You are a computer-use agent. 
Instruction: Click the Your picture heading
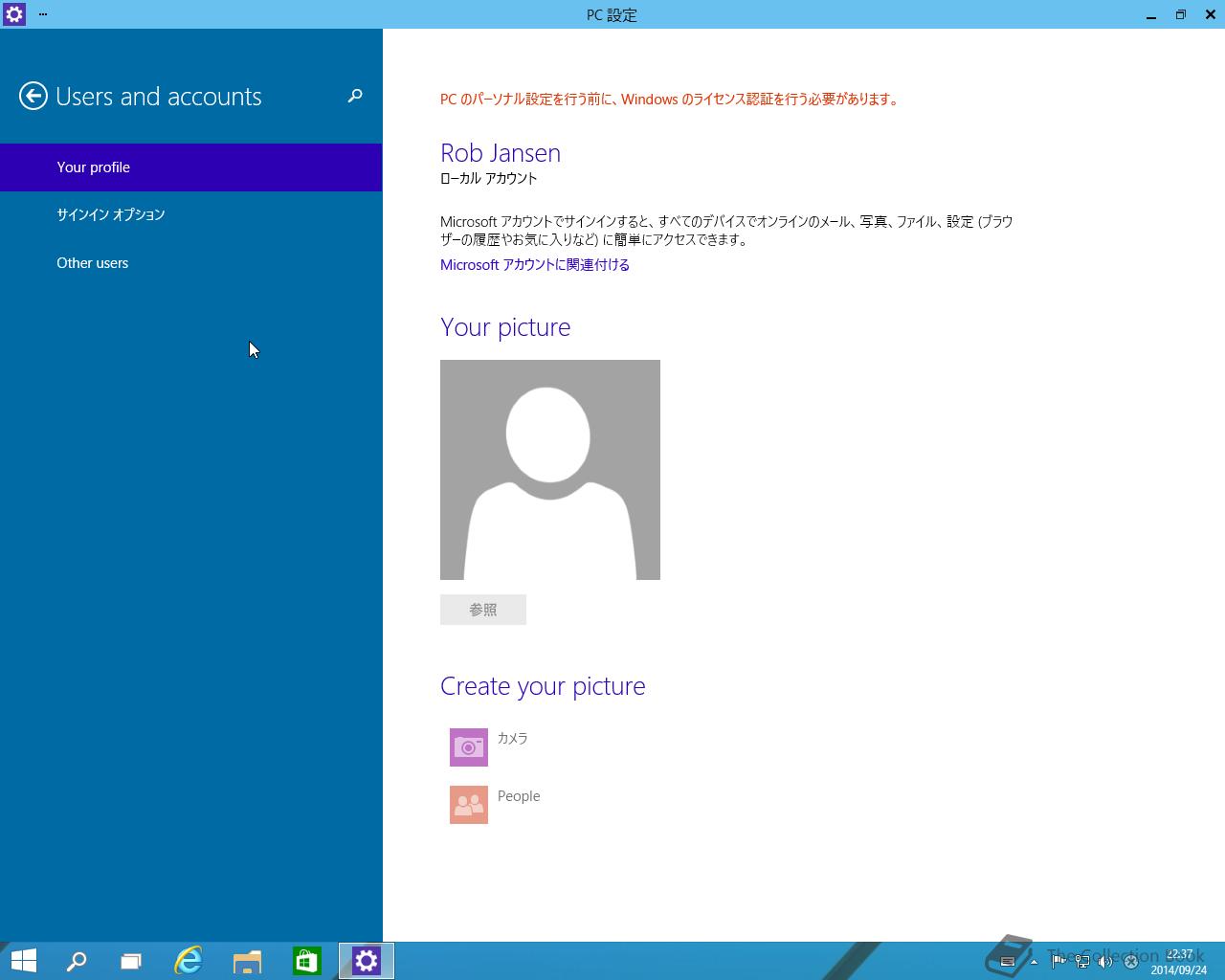point(505,327)
